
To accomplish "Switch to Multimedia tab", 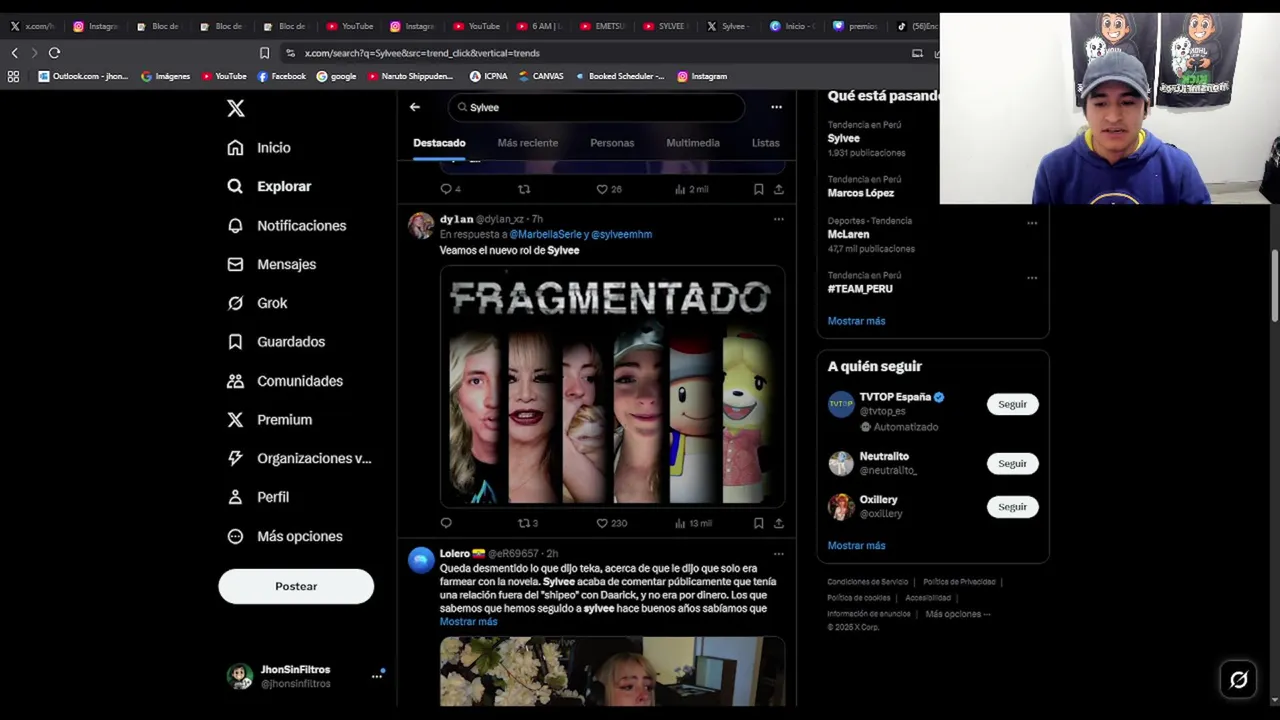I will point(693,143).
